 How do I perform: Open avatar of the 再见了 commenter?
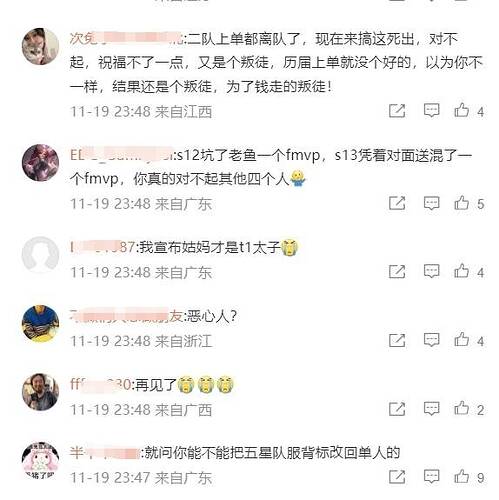click(x=40, y=392)
